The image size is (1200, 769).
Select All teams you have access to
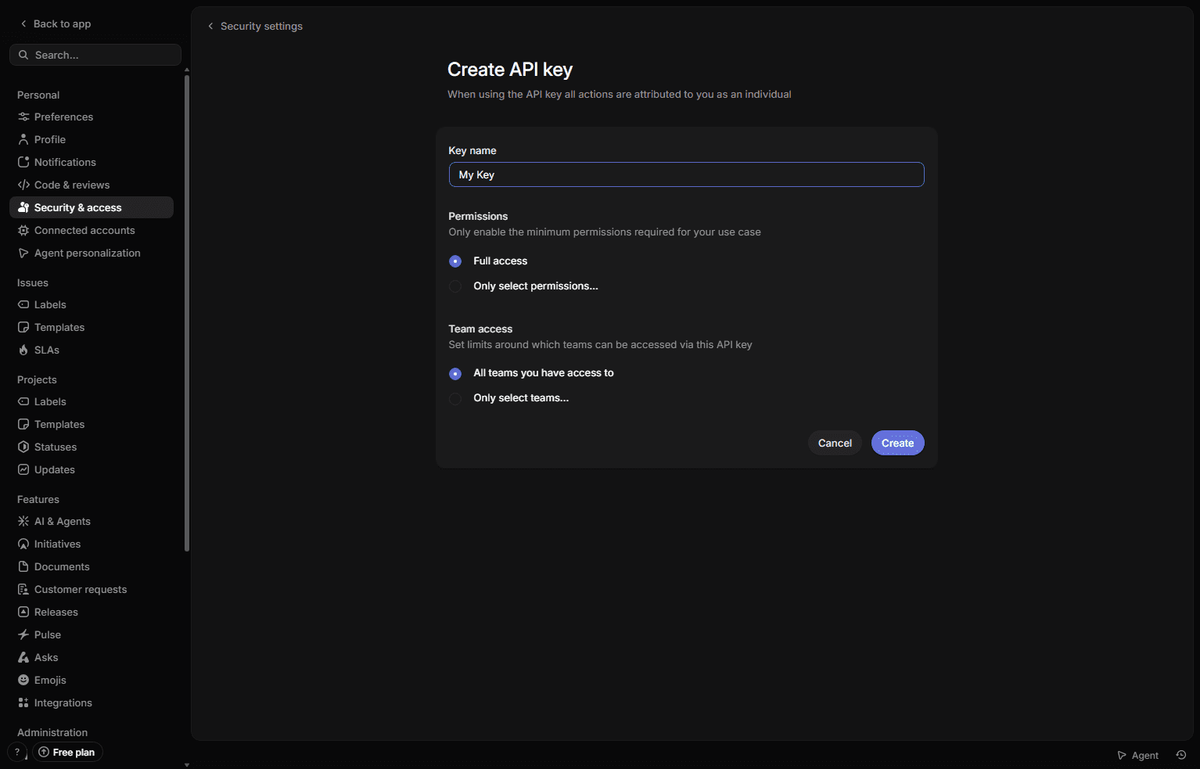pos(455,373)
